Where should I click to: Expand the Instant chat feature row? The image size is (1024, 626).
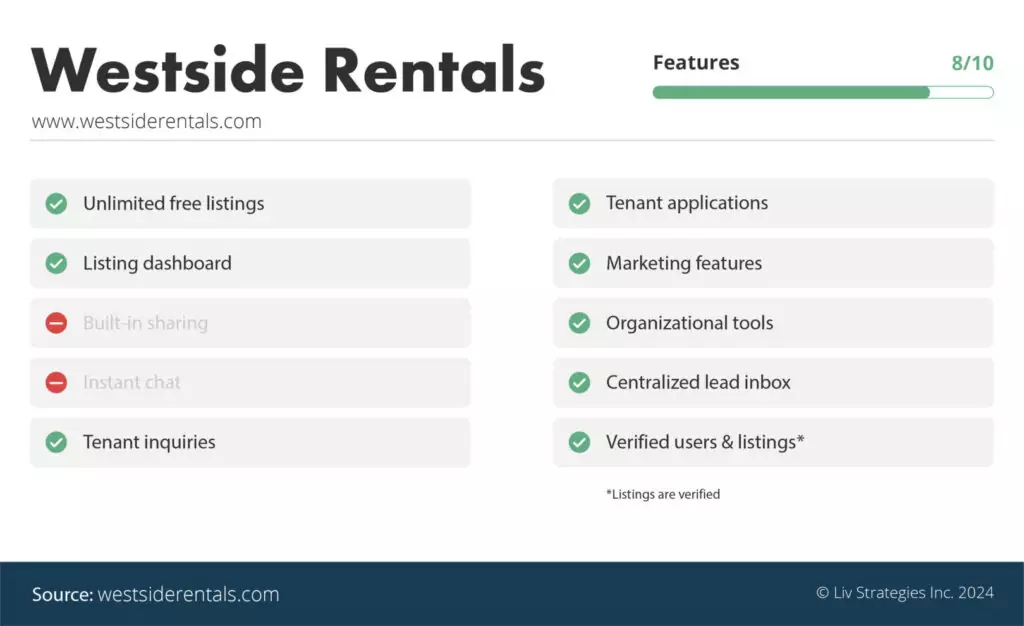click(x=250, y=382)
